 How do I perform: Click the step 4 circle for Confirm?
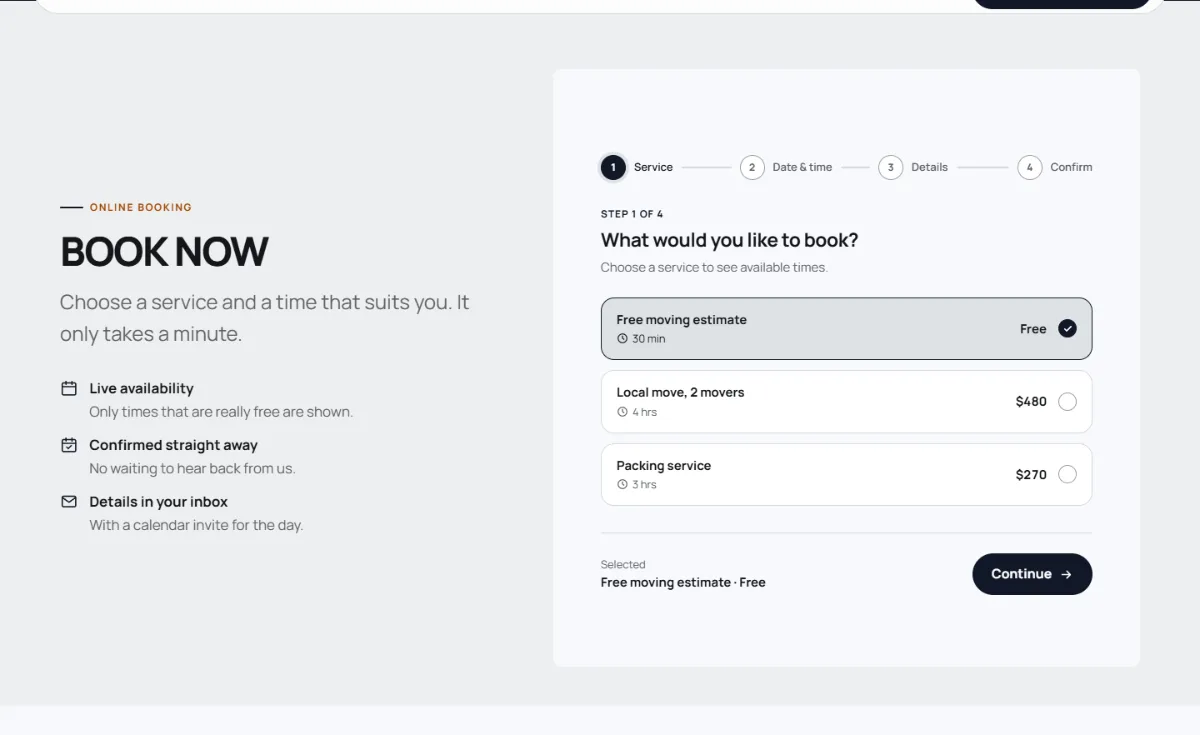[x=1030, y=167]
